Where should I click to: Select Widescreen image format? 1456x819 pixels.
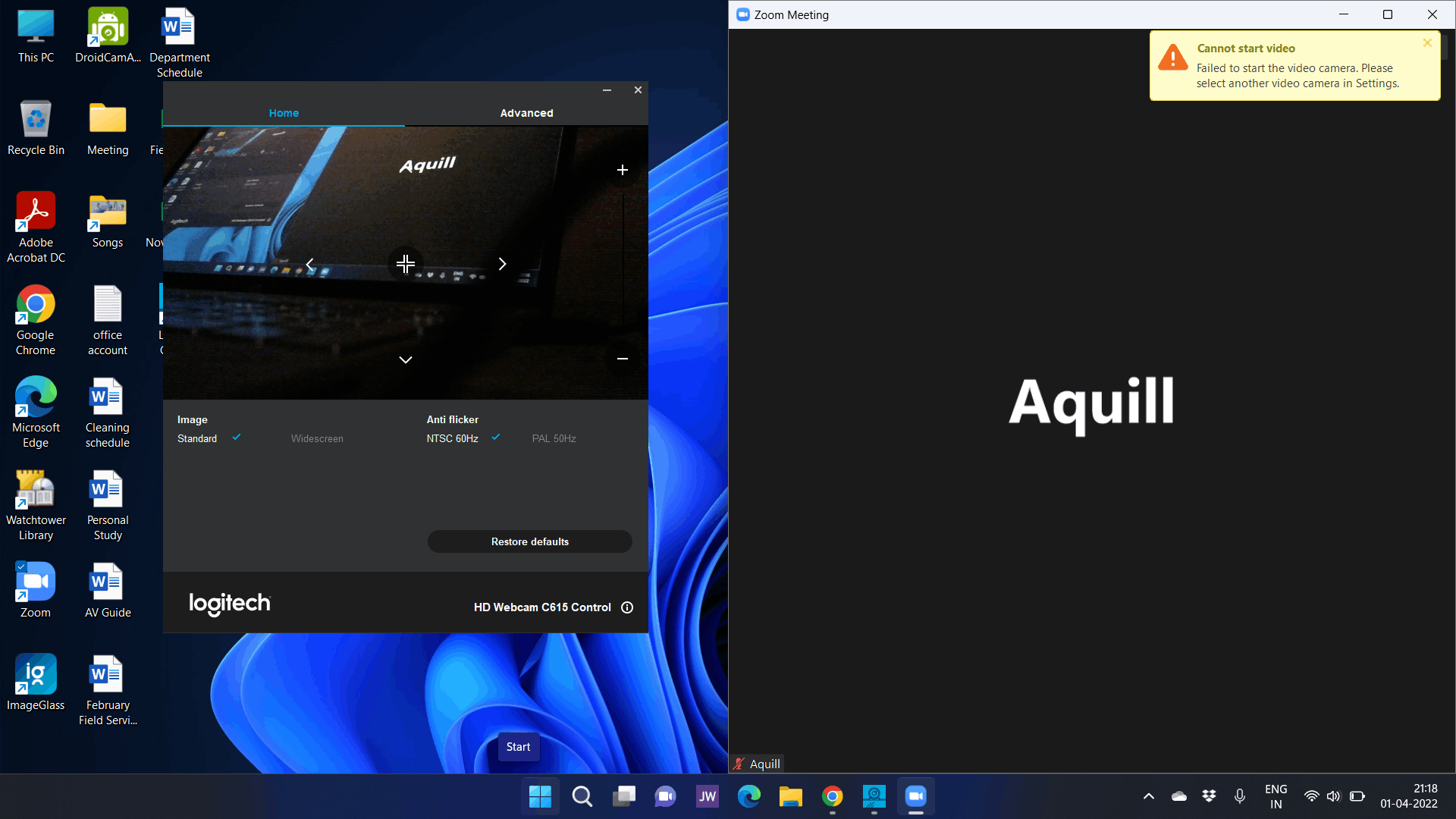click(x=317, y=438)
